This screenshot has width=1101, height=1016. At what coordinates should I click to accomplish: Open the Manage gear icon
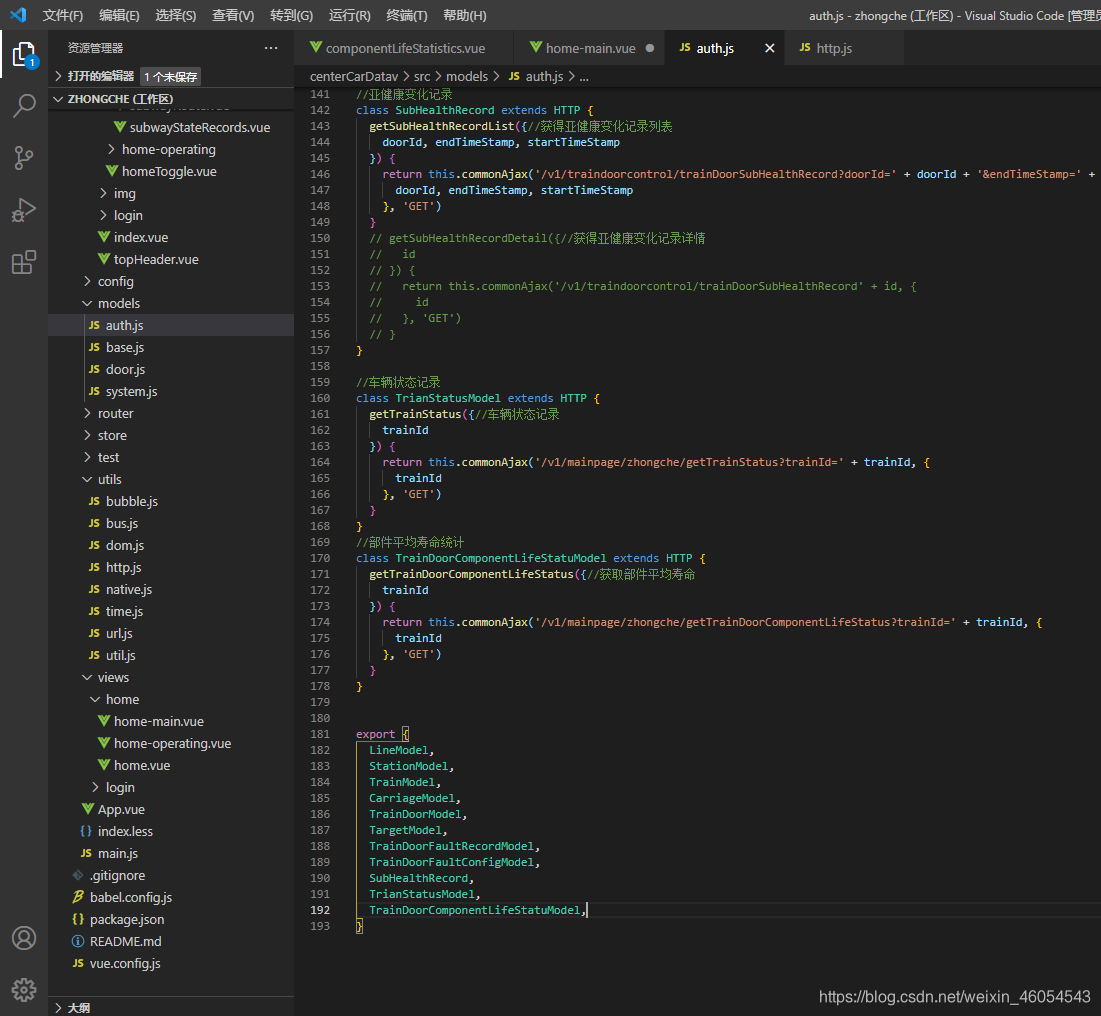[24, 989]
